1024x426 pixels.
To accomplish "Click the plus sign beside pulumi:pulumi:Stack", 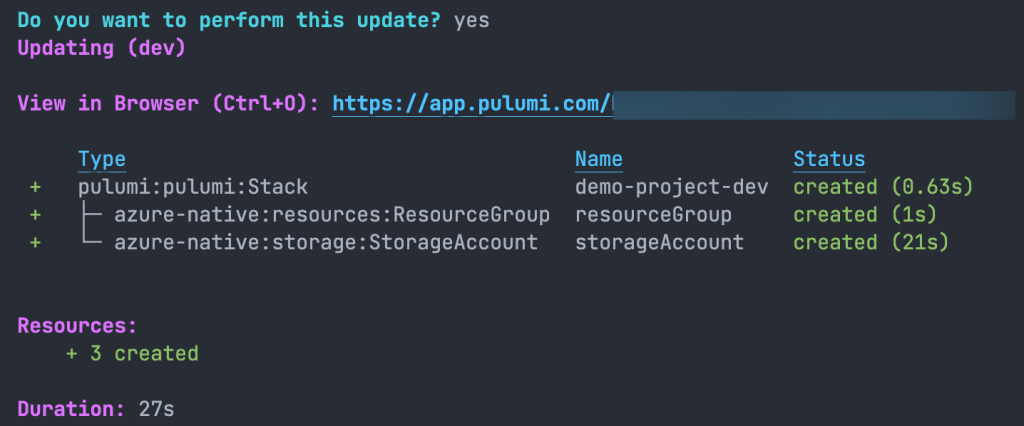I will point(35,187).
